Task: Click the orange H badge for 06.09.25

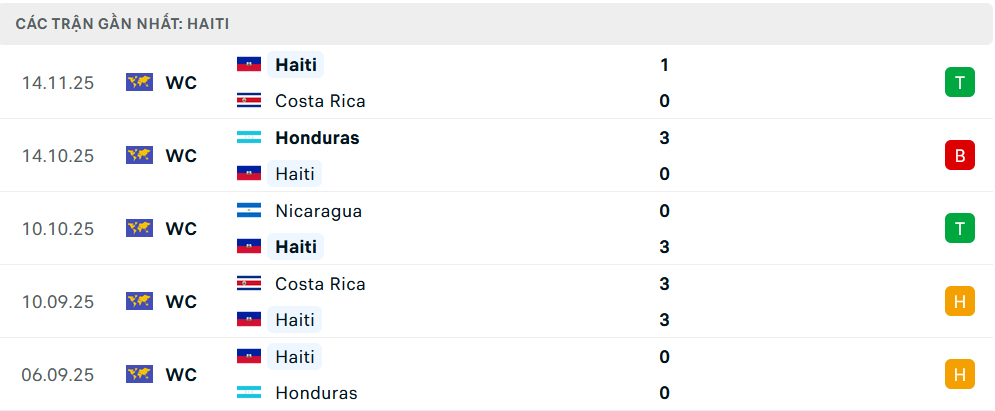Action: (x=959, y=375)
